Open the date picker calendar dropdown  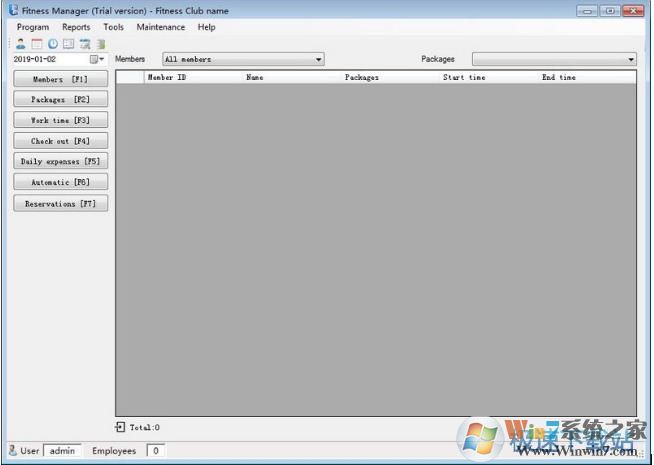(97, 59)
